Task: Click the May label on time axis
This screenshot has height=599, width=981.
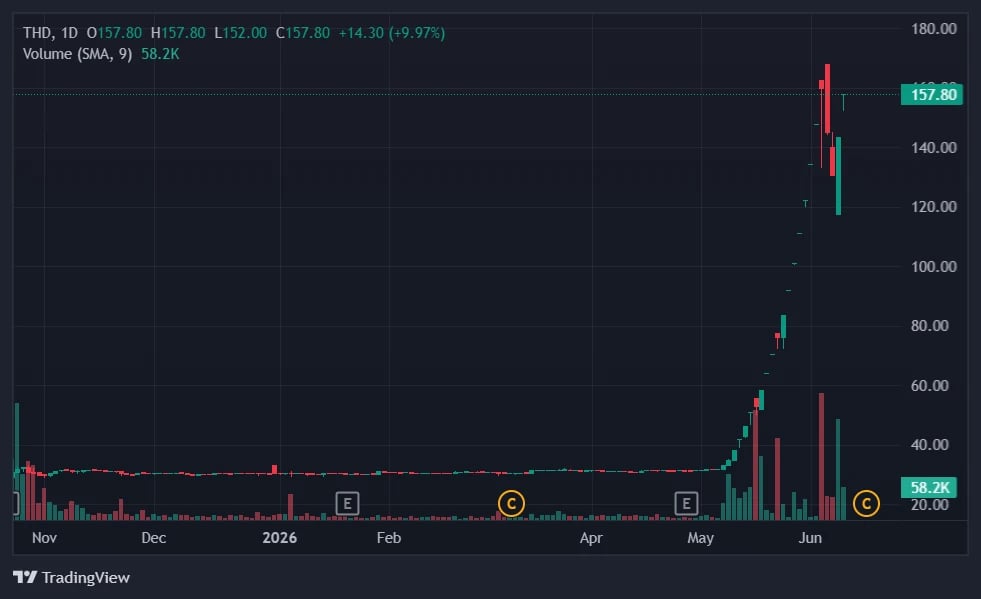Action: pos(701,538)
